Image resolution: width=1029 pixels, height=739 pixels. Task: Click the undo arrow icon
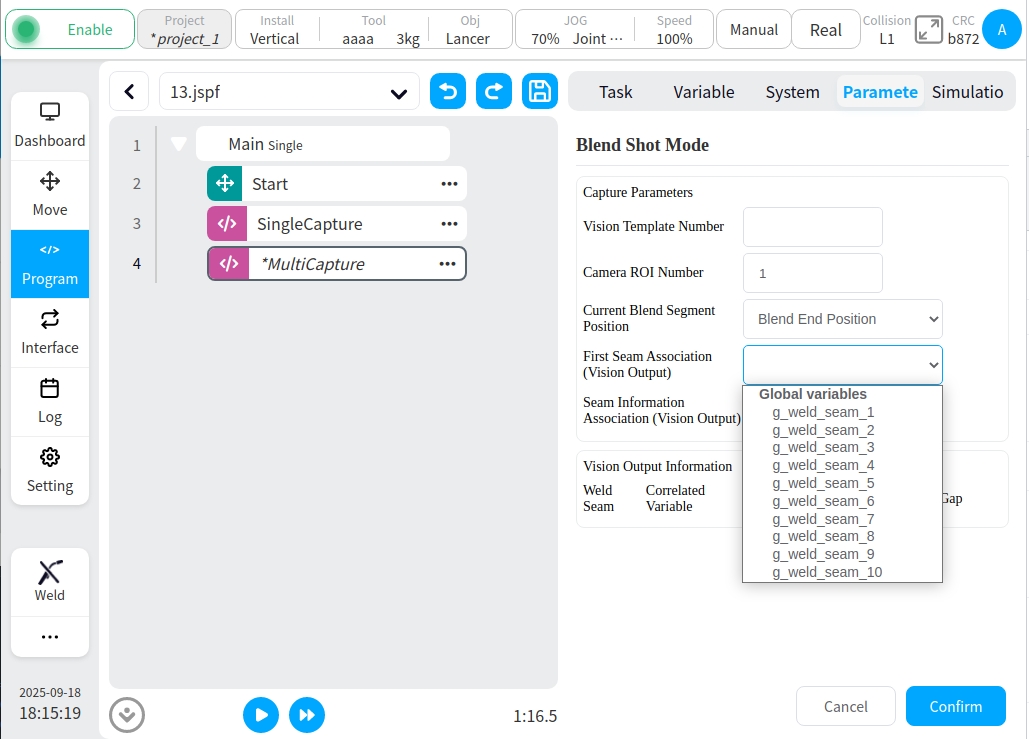[x=448, y=92]
